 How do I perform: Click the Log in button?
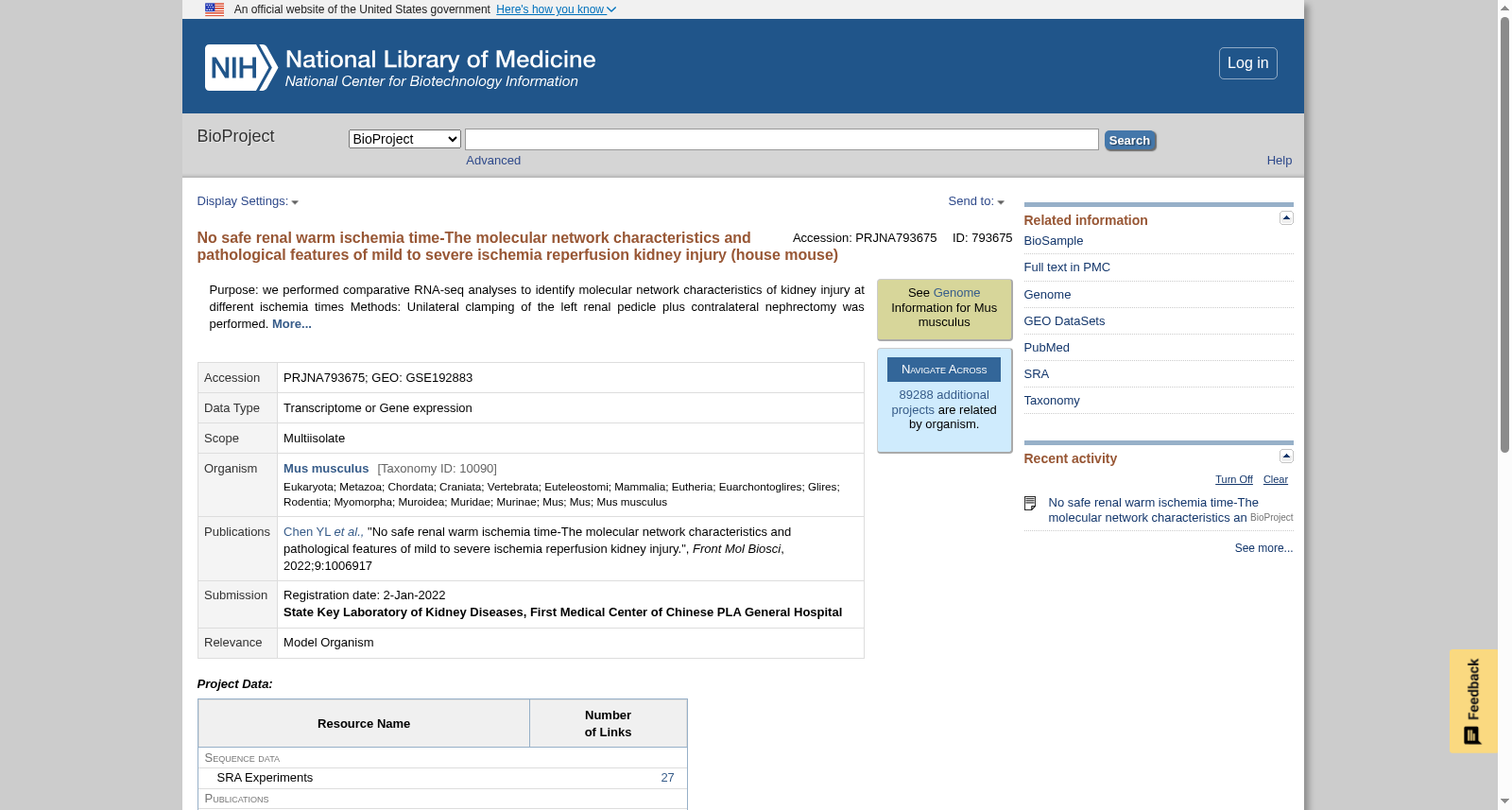tap(1247, 63)
